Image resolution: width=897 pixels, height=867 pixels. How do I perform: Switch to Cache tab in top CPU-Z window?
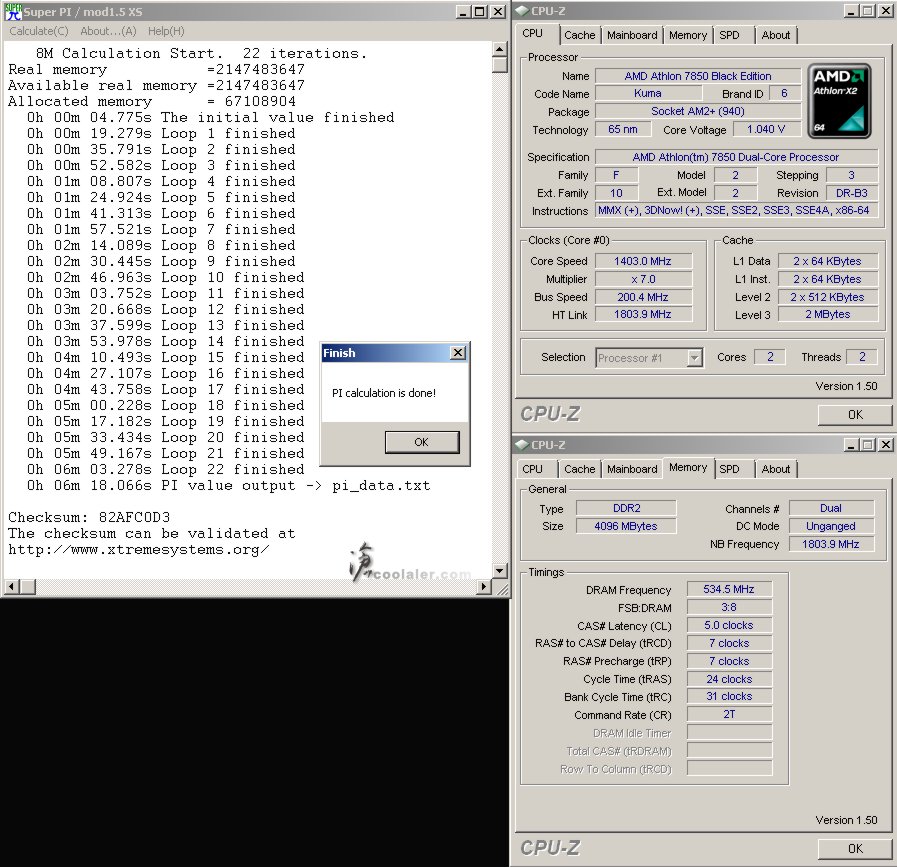(580, 35)
